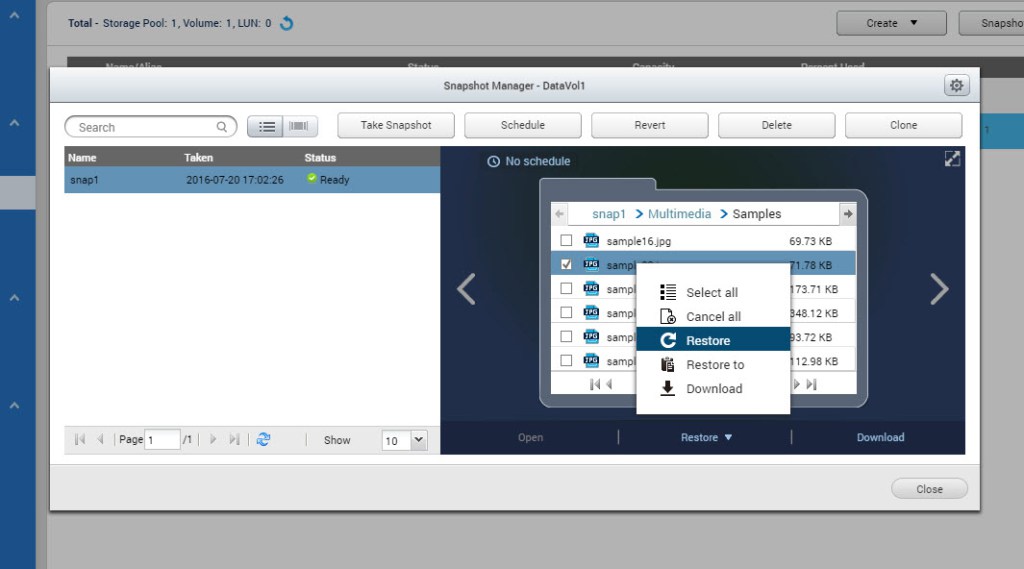The height and width of the screenshot is (569, 1024).
Task: Expand the Create dropdown button
Action: coord(891,23)
